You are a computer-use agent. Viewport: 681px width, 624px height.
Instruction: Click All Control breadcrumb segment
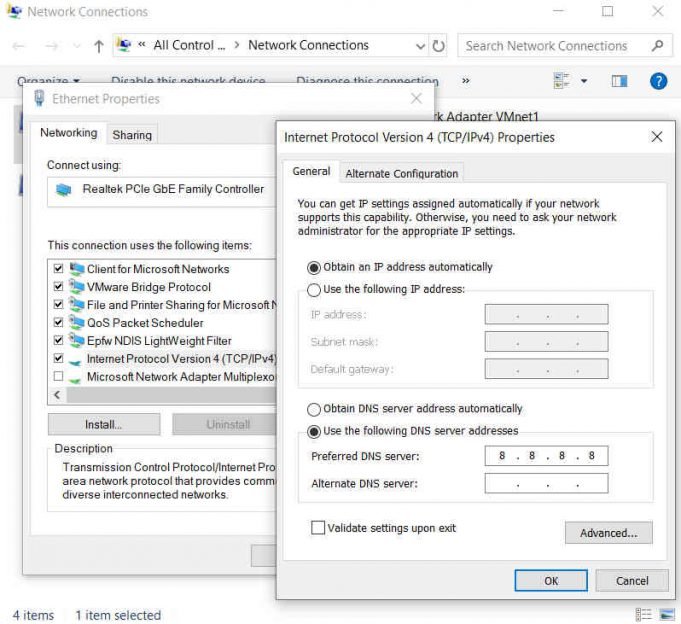click(x=189, y=45)
